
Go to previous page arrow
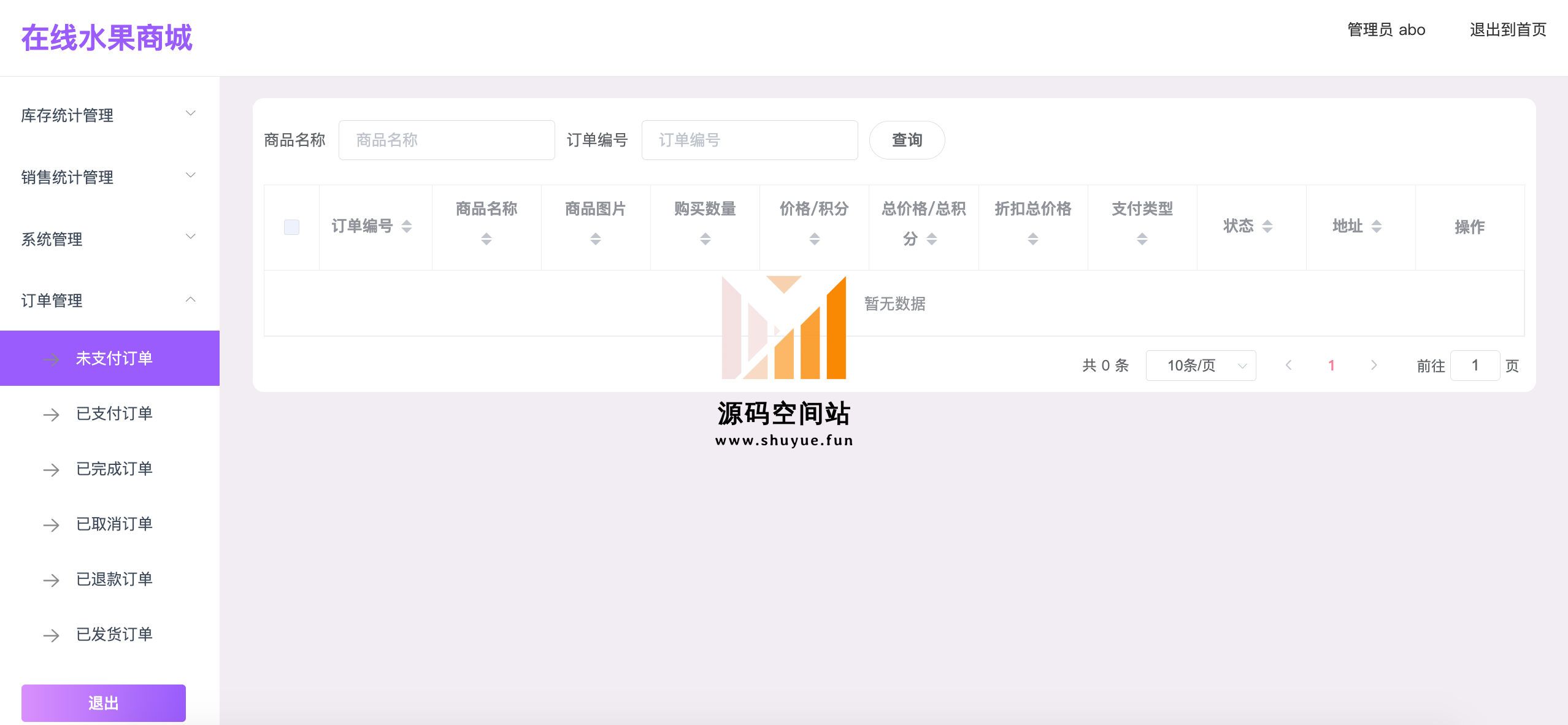coord(1288,366)
